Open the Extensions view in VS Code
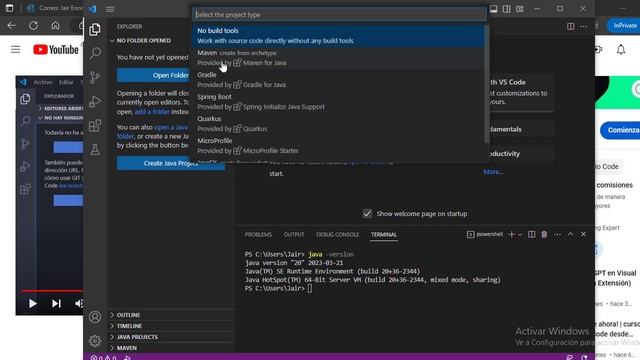Screen dimensions: 640x360 click(95, 125)
